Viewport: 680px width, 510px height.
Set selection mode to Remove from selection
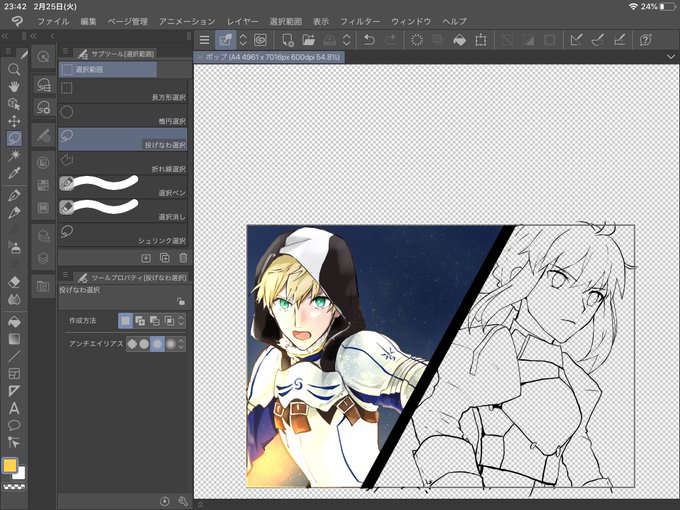[x=154, y=320]
